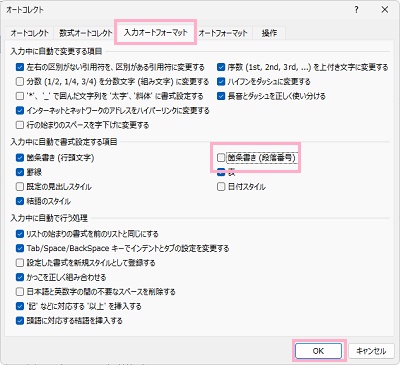Switch to the オートフォーマット tab
This screenshot has width=400, height=365.
pos(223,33)
